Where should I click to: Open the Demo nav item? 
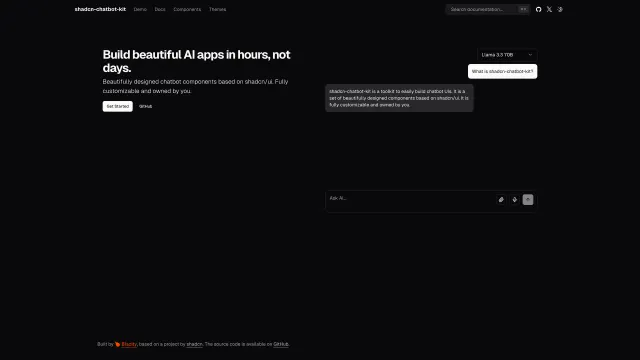[x=140, y=9]
